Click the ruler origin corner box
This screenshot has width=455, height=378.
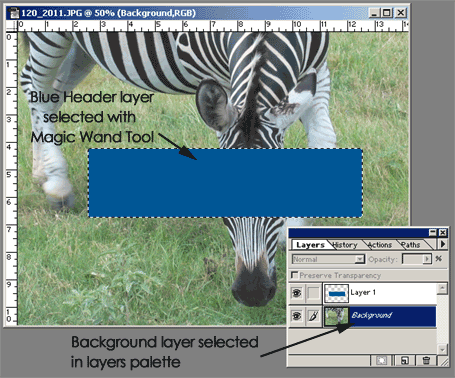click(x=12, y=26)
